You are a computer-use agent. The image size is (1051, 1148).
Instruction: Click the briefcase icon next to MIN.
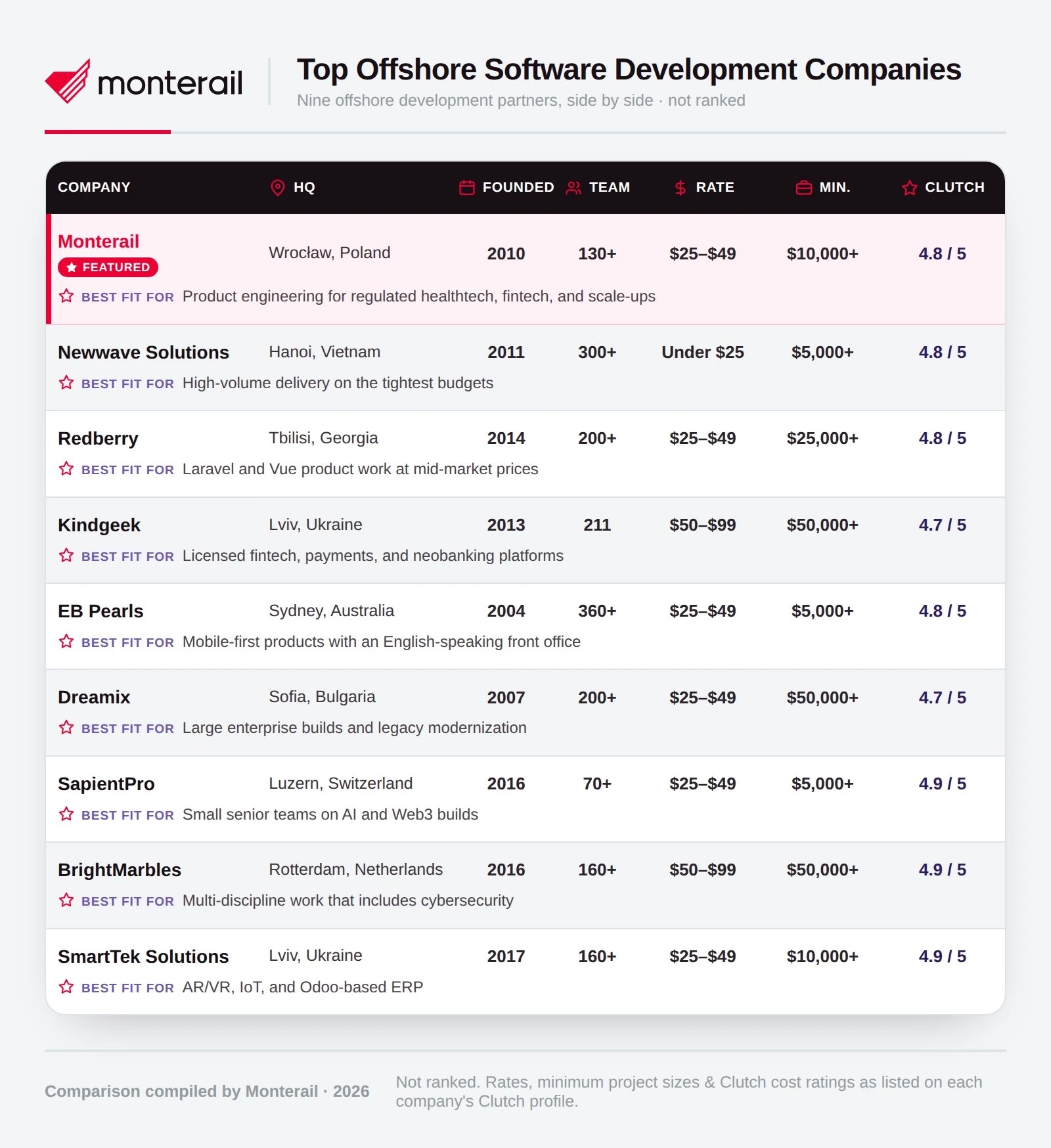[804, 188]
